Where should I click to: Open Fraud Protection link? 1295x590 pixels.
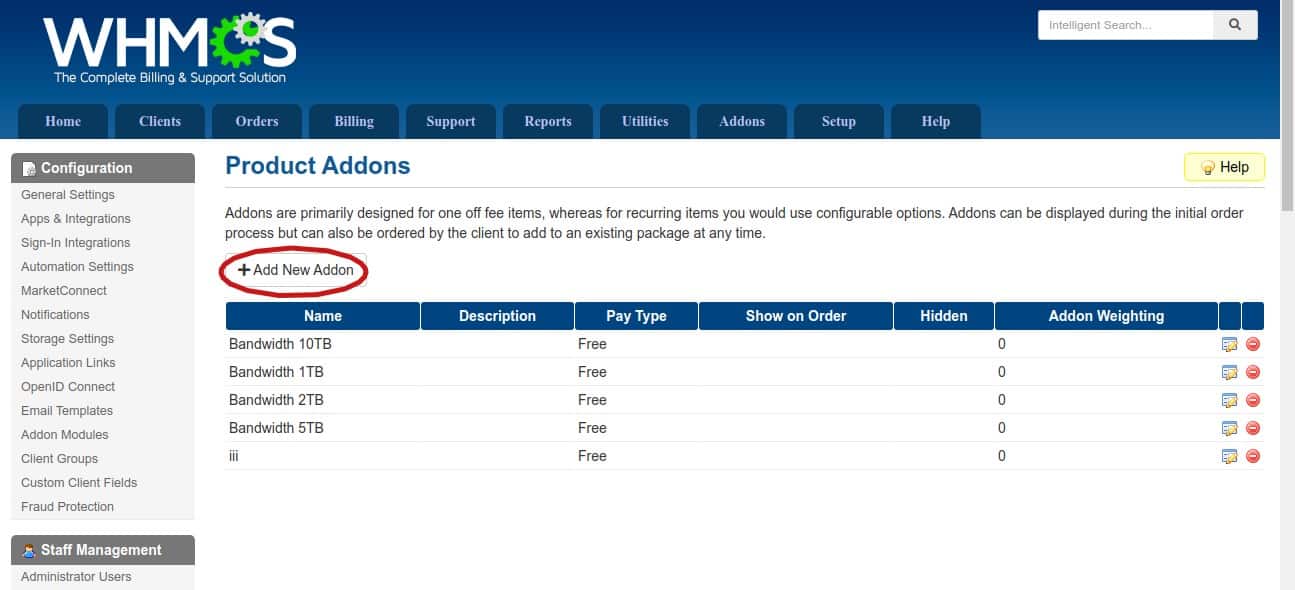coord(67,507)
